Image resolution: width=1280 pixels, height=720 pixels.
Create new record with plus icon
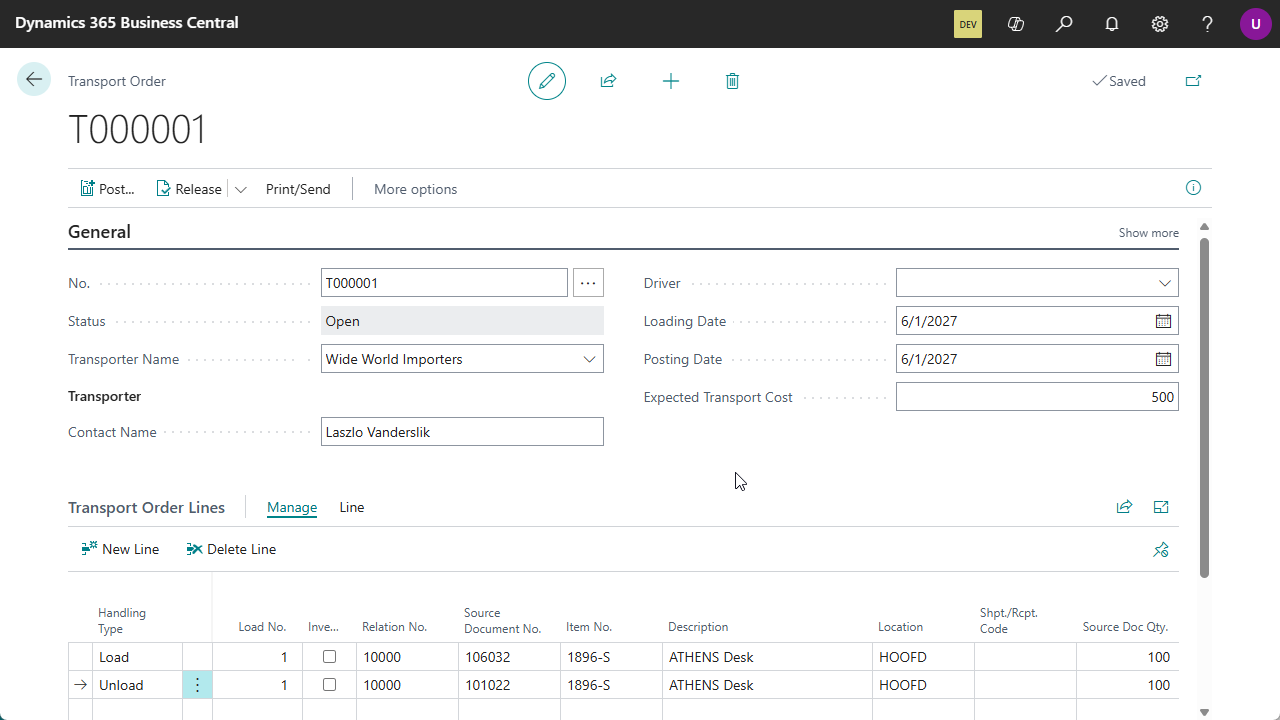click(x=671, y=81)
